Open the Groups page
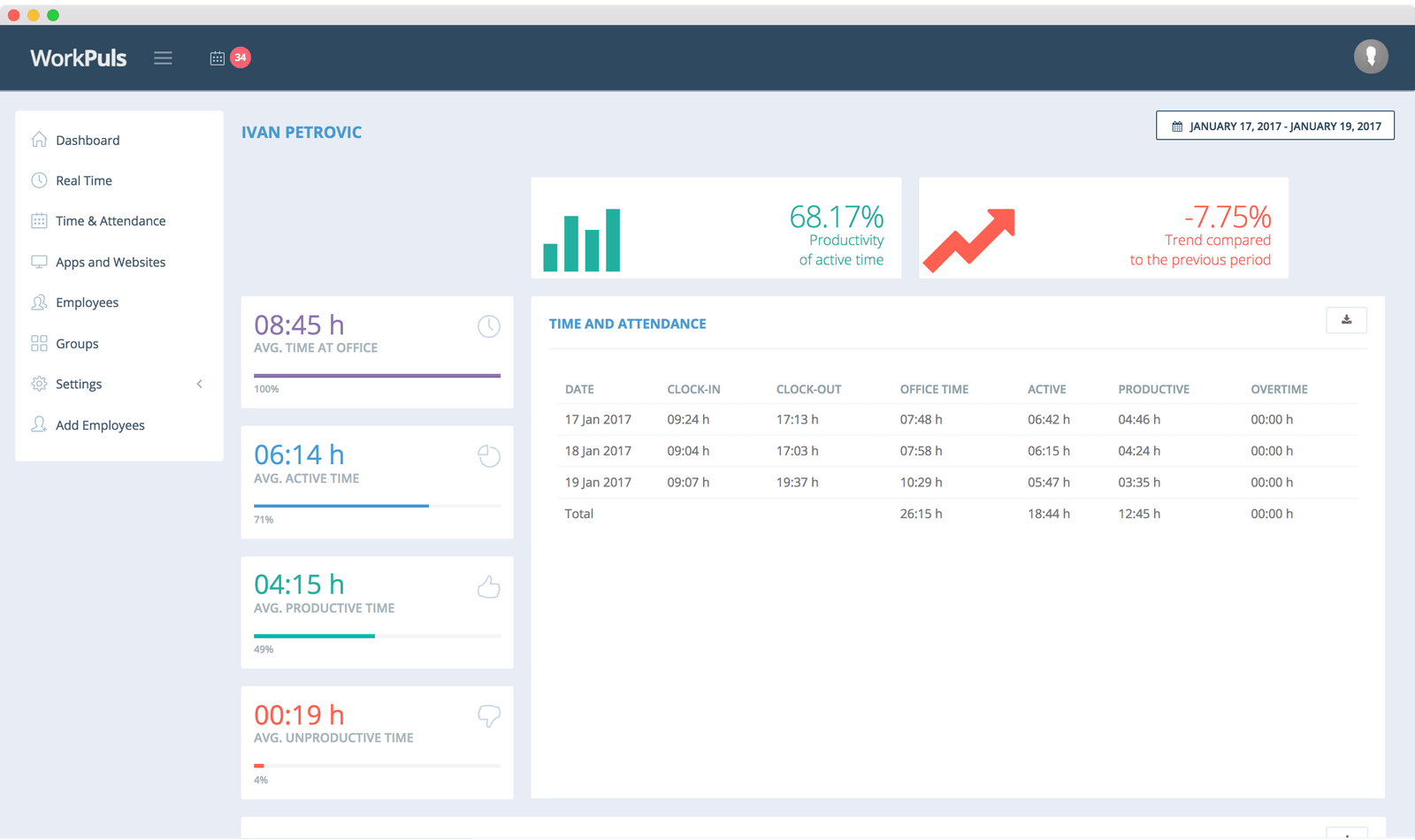The height and width of the screenshot is (840, 1415). point(77,344)
